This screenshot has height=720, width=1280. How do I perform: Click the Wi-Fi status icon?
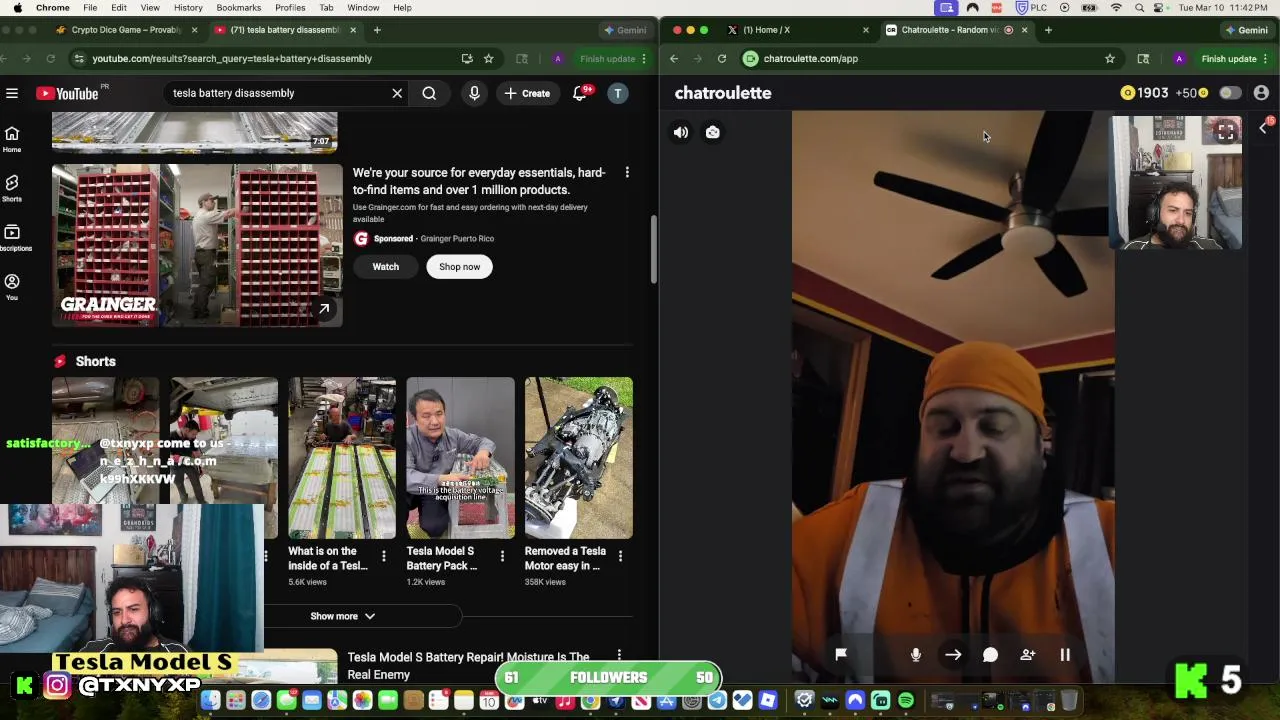1116,8
